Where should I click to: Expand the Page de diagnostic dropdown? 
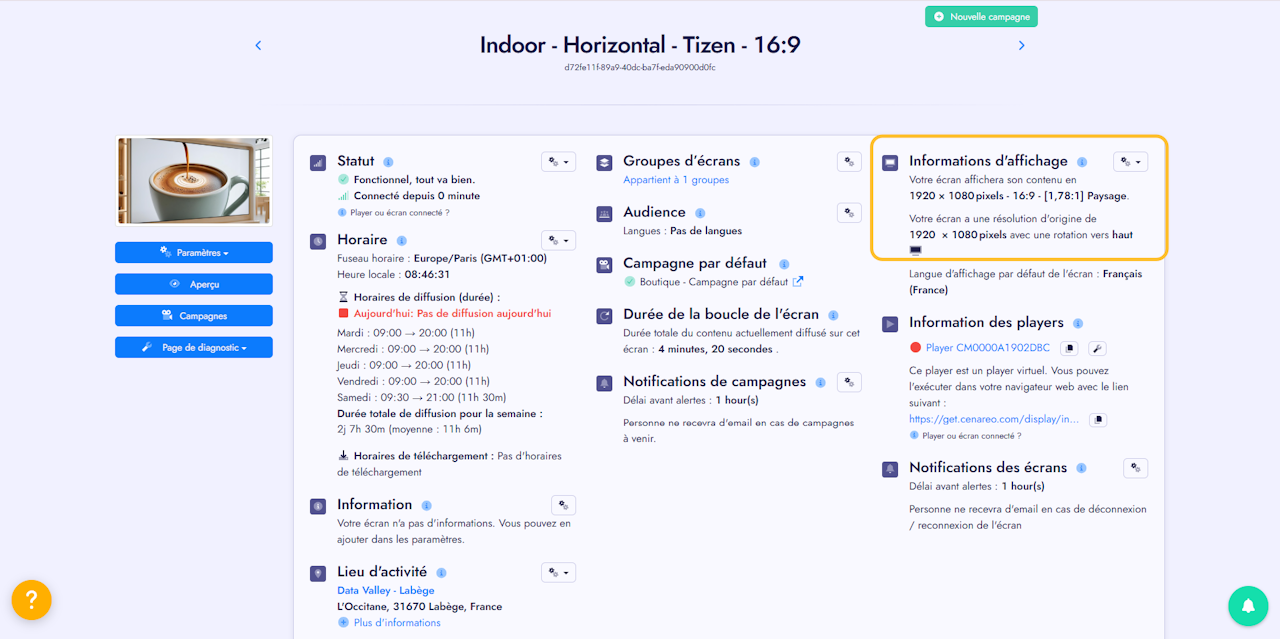[194, 347]
